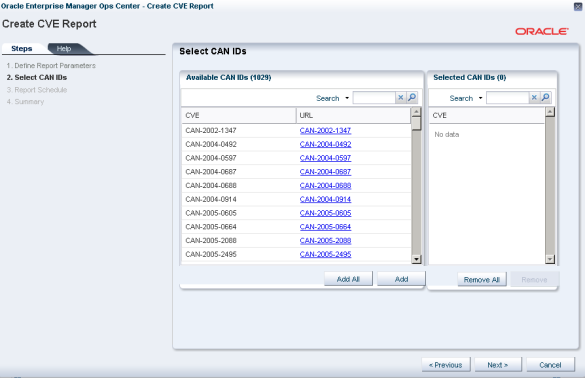585x378 pixels.
Task: Click the disabled Remove button
Action: click(x=534, y=279)
